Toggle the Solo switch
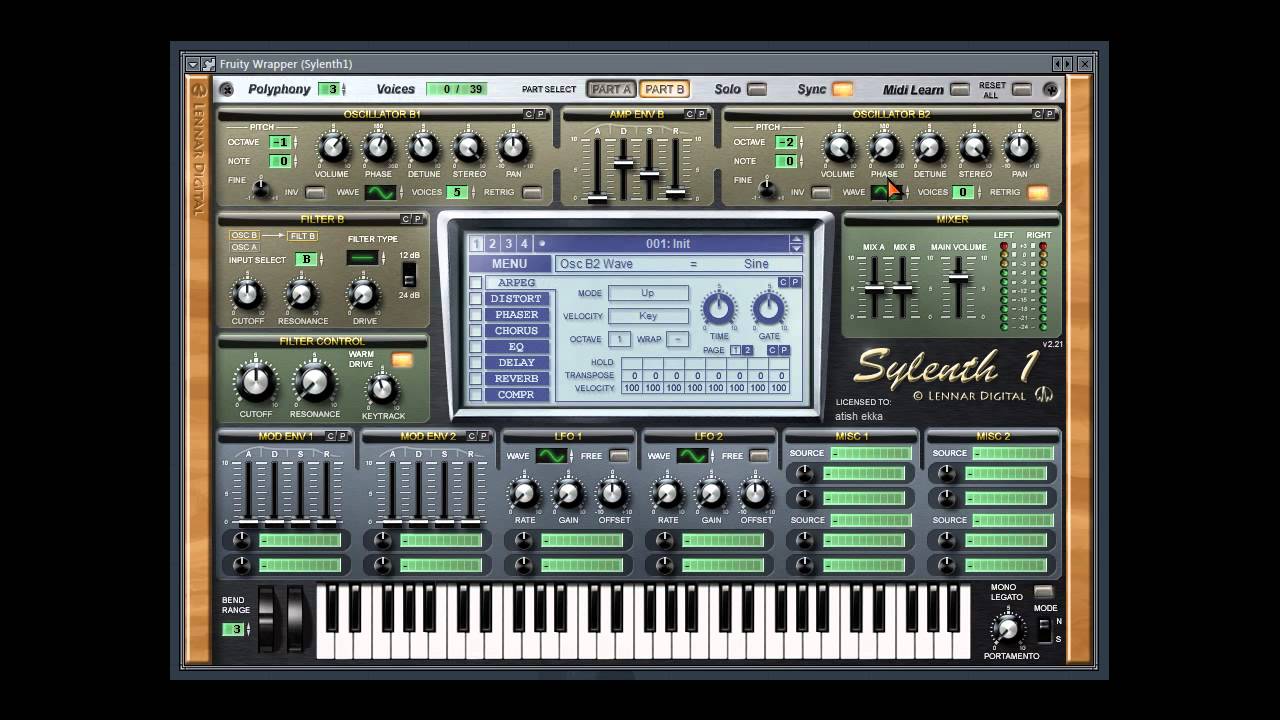The height and width of the screenshot is (720, 1280). click(757, 89)
